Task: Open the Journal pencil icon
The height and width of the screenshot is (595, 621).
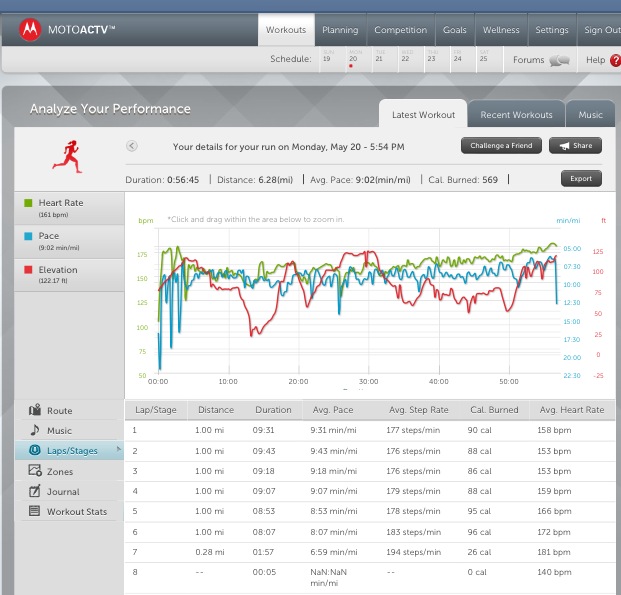Action: (x=35, y=491)
